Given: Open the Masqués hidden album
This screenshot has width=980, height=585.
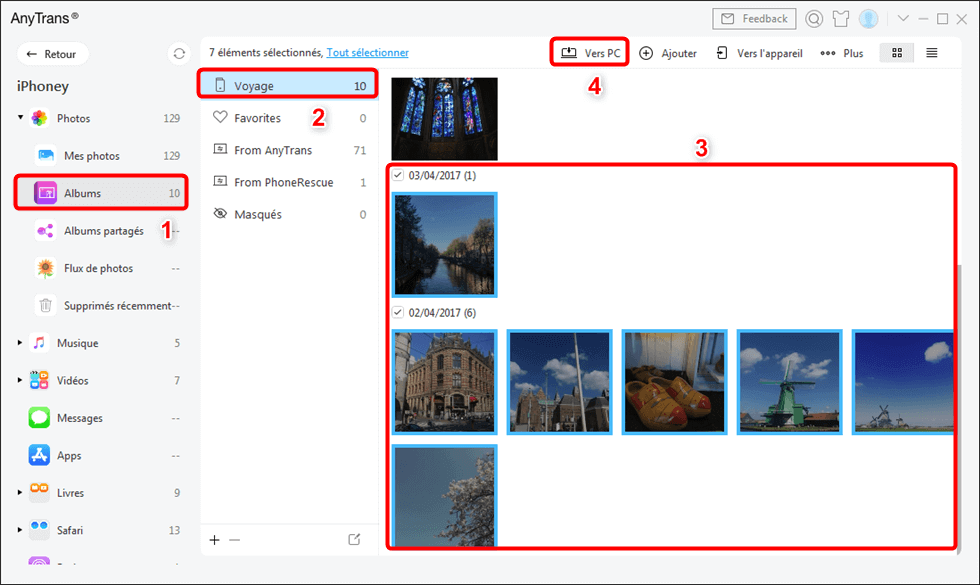Looking at the screenshot, I should click(288, 214).
